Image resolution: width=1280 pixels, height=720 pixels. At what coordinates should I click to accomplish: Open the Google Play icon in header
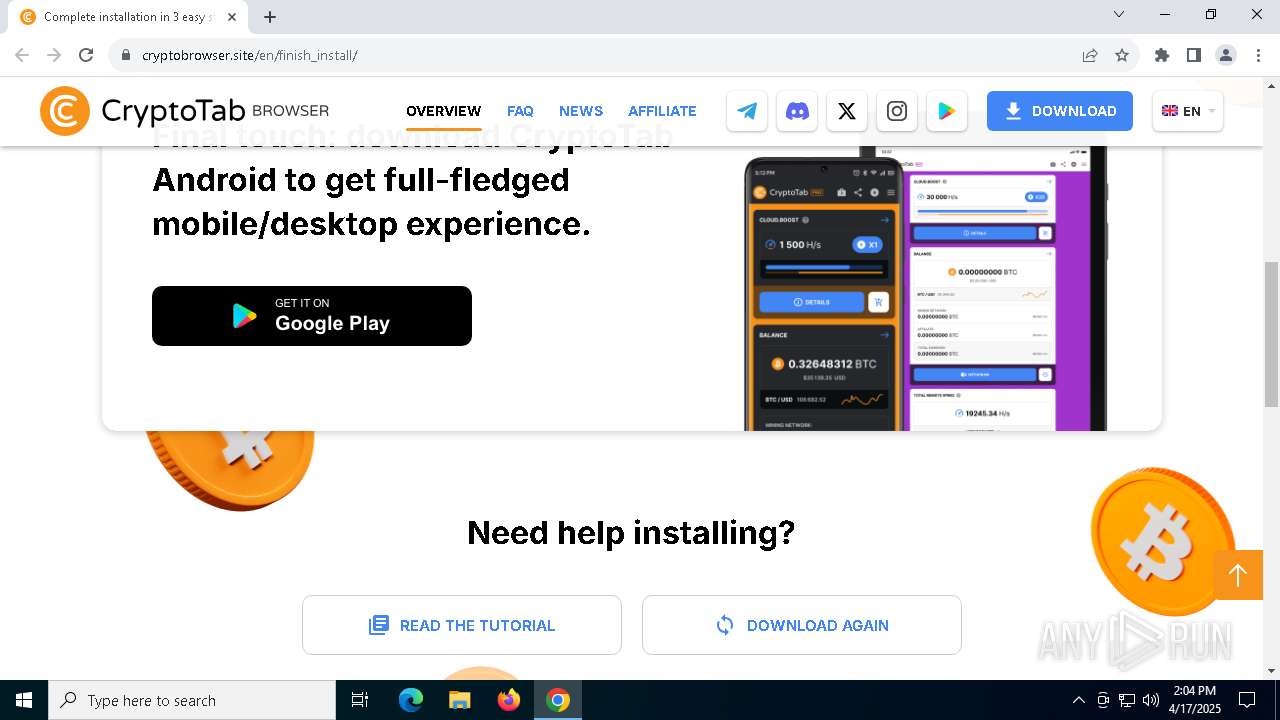coord(947,111)
